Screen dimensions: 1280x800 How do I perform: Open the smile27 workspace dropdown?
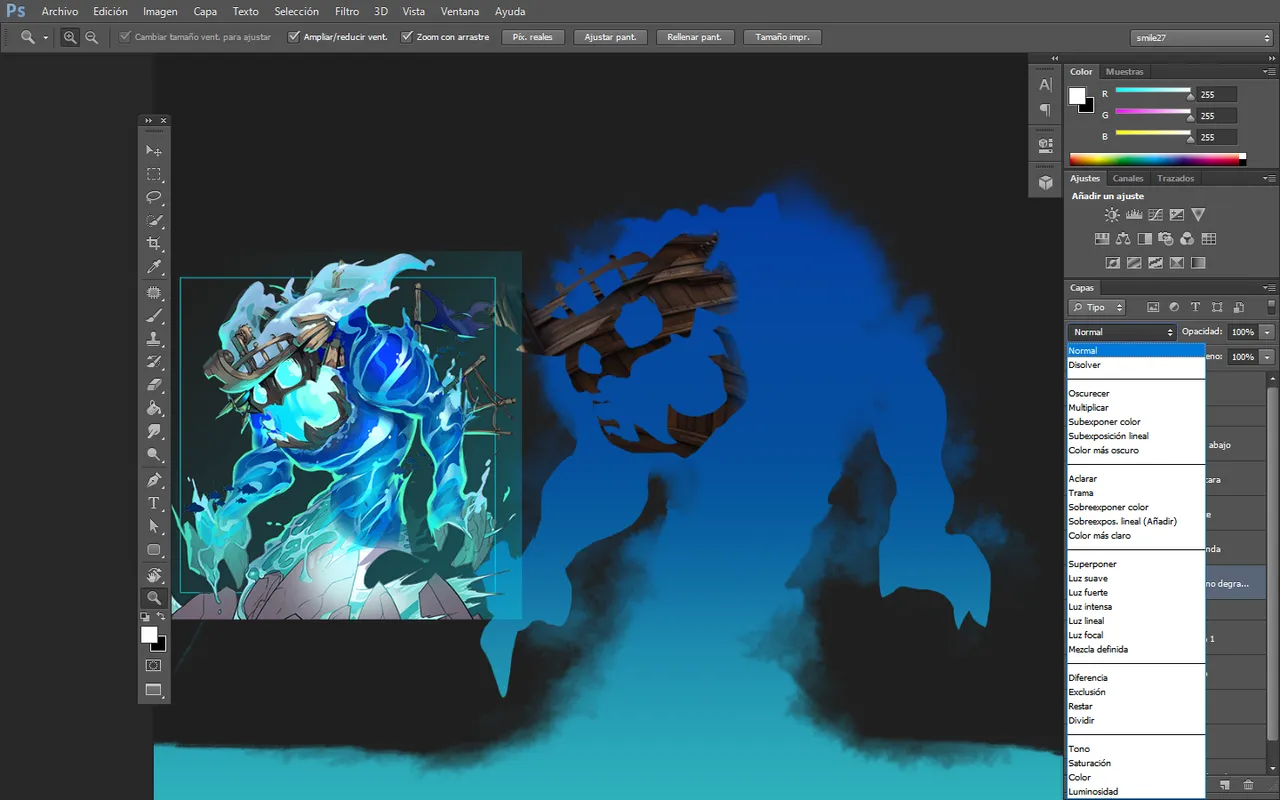coord(1201,38)
